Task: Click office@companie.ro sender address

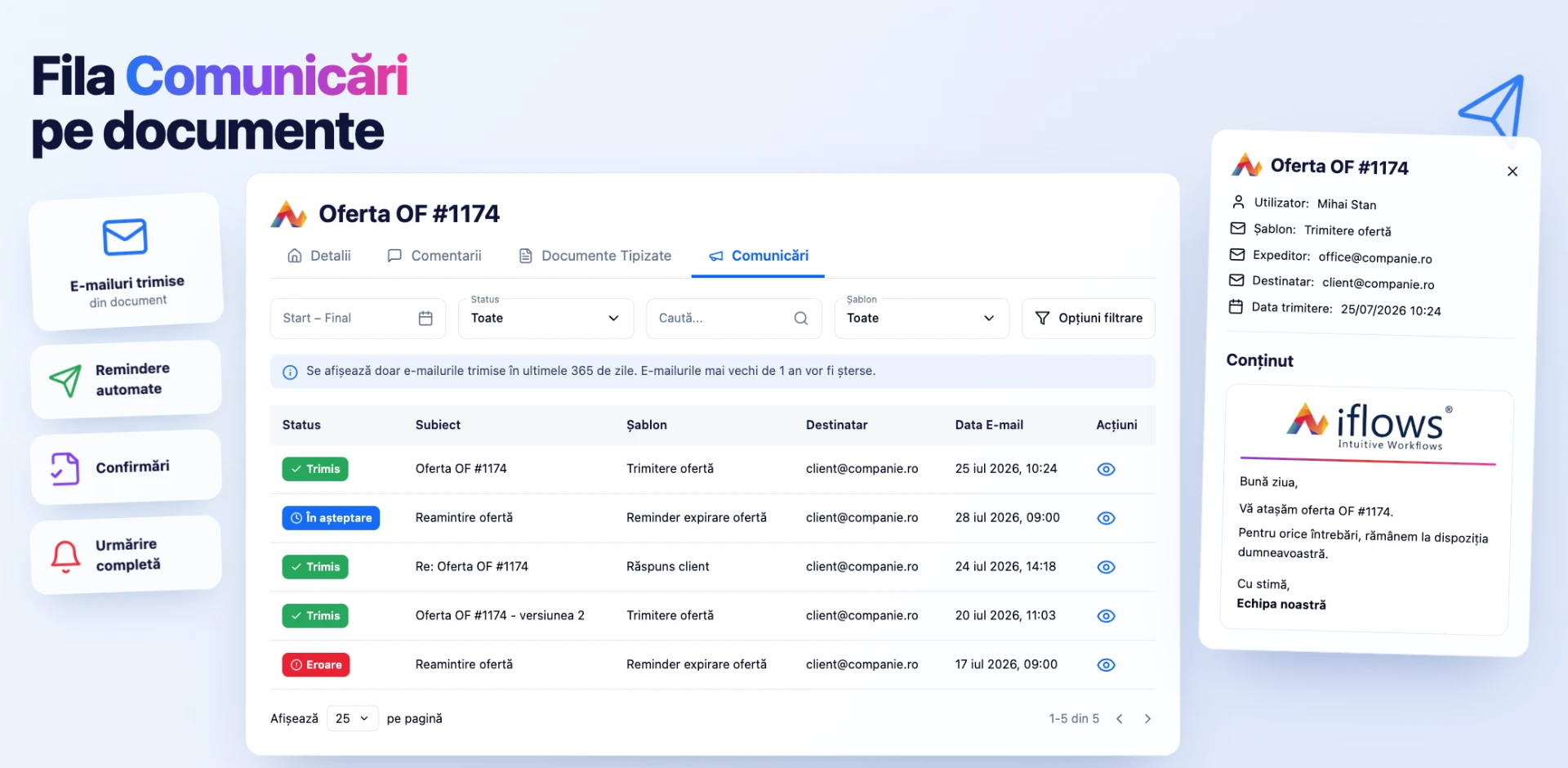Action: [x=1375, y=257]
